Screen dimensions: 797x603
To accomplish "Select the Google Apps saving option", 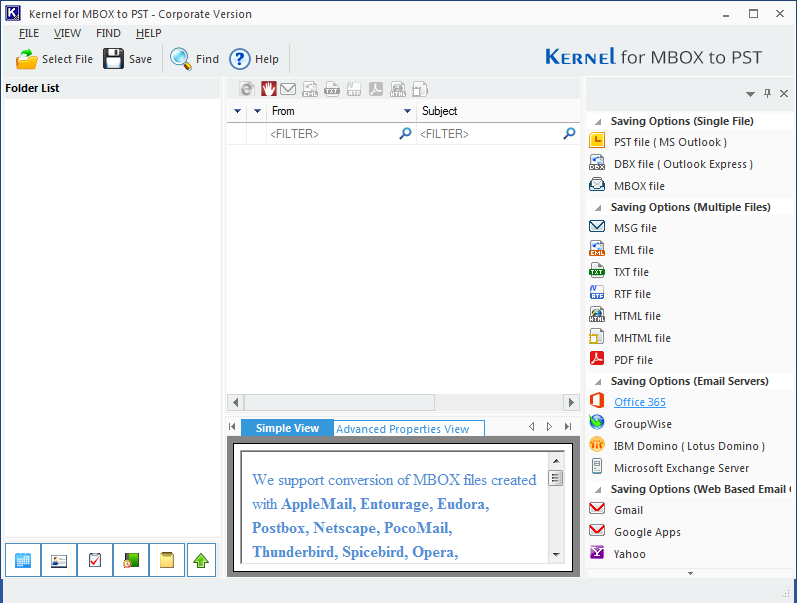I will point(647,532).
